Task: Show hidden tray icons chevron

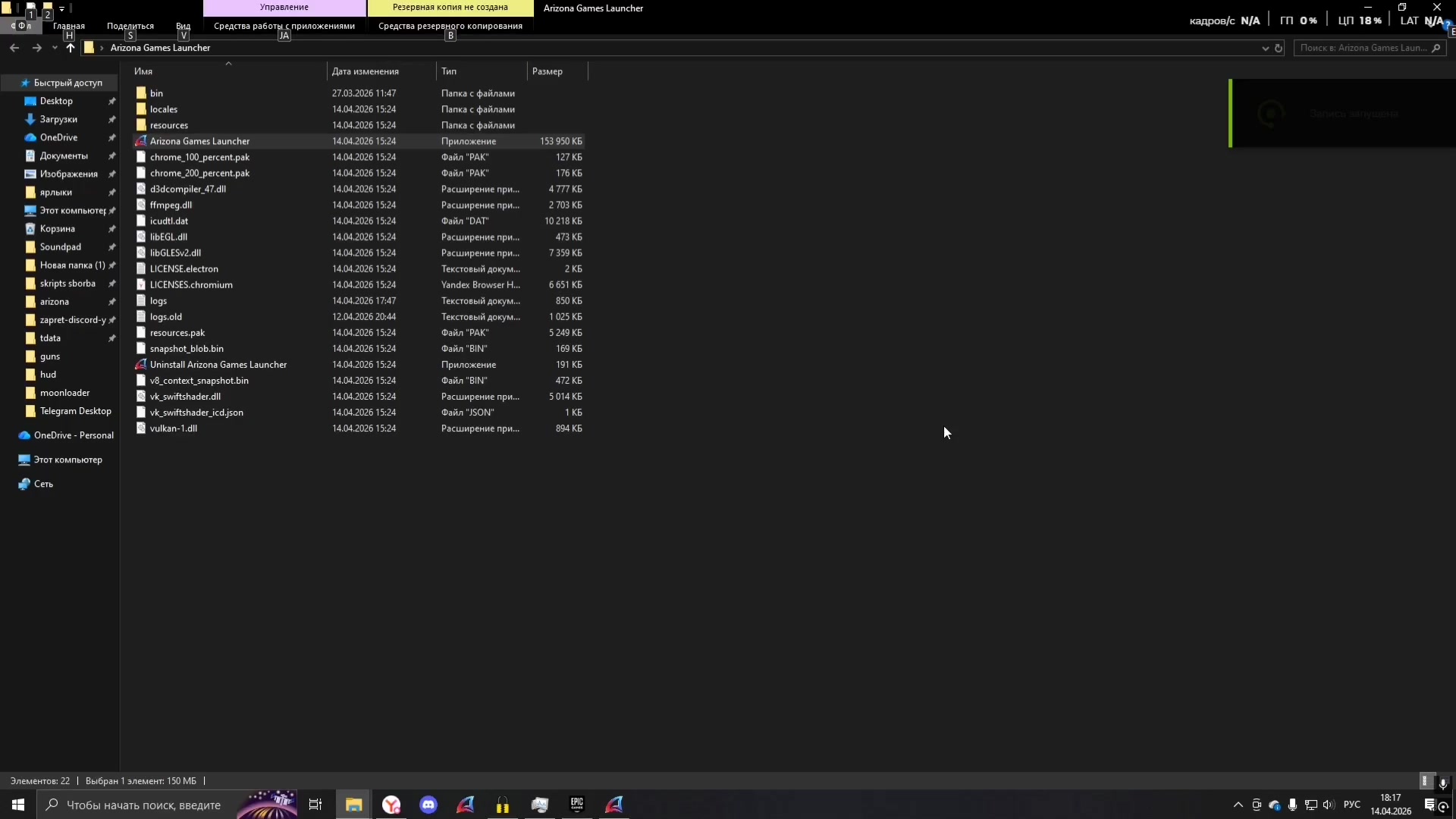Action: (1238, 805)
